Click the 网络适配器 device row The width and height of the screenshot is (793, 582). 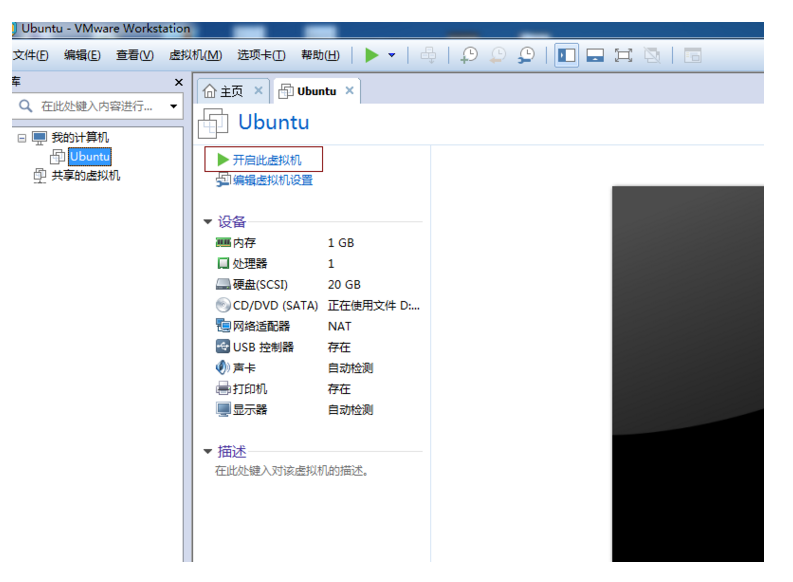(x=318, y=326)
